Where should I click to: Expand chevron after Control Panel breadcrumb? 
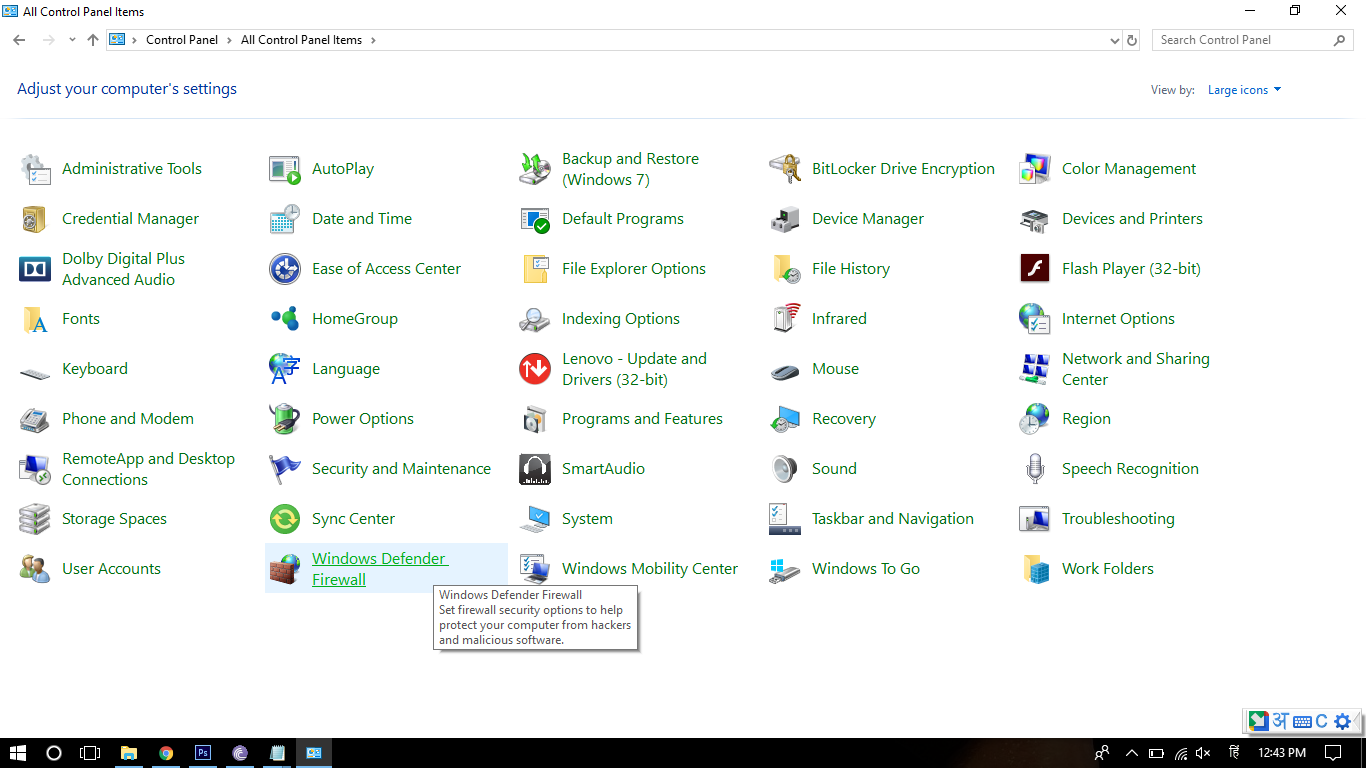point(229,40)
